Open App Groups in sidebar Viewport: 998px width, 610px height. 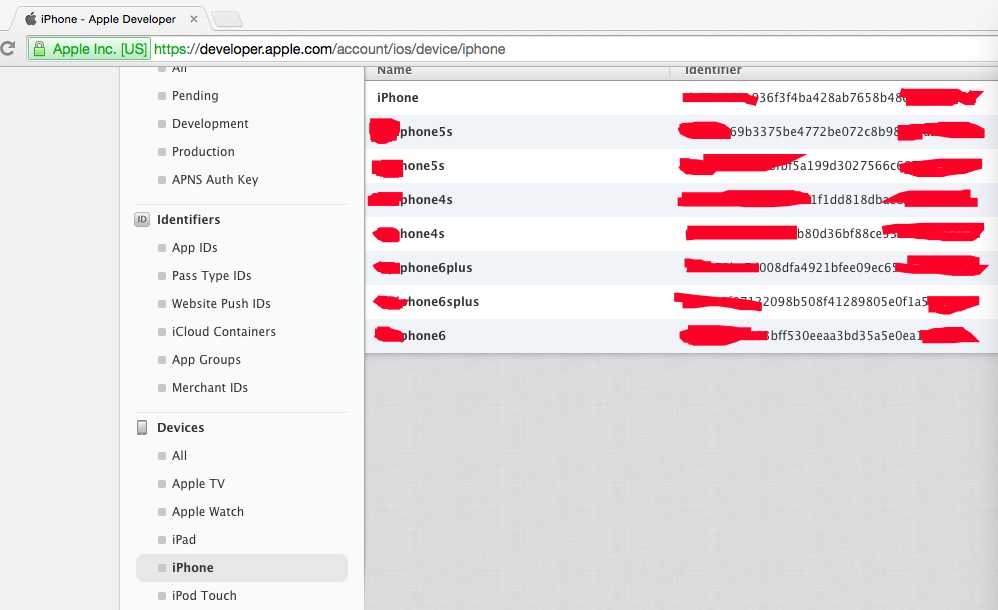(x=206, y=360)
